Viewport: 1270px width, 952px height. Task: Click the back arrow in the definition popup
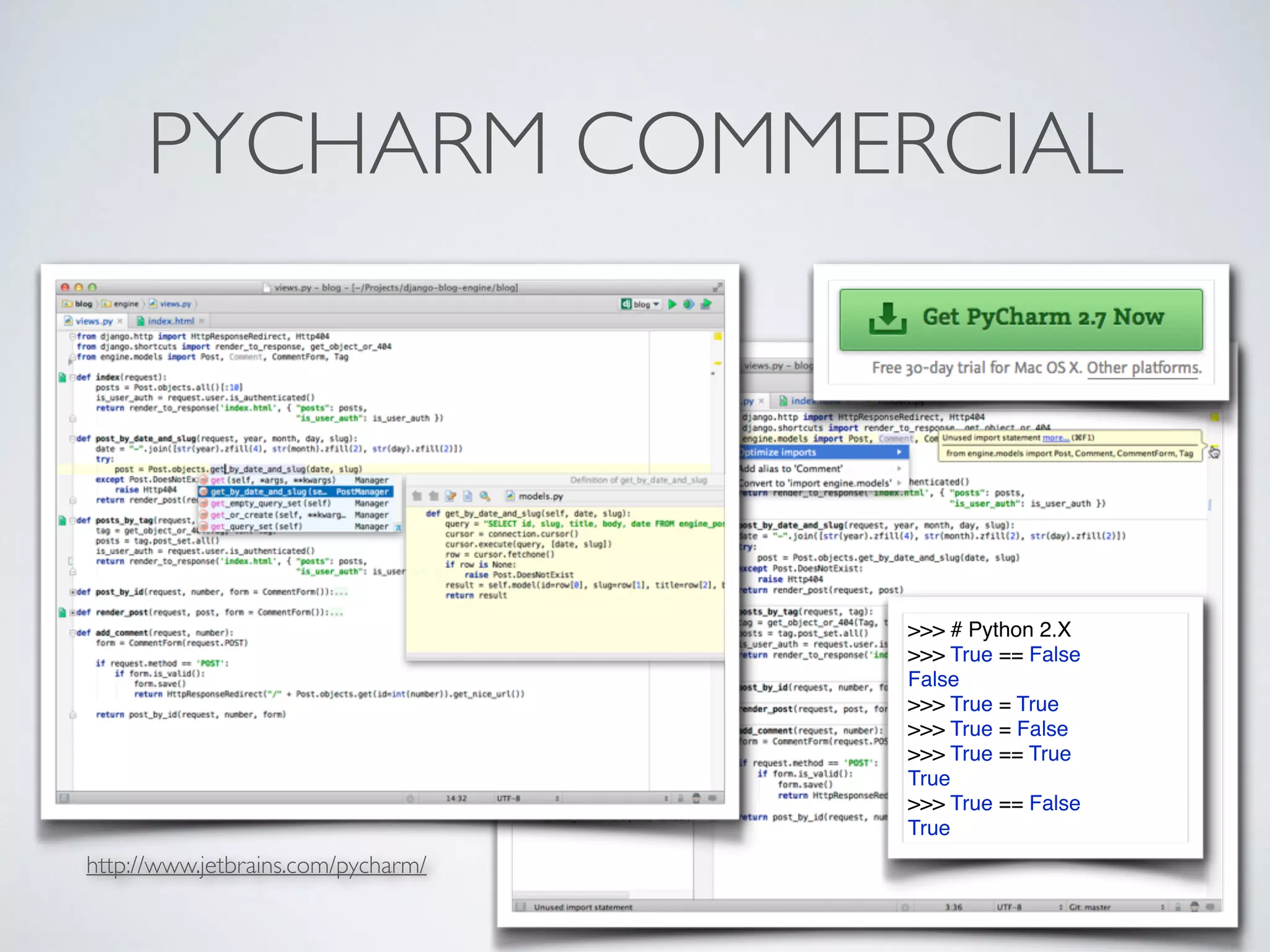(417, 496)
